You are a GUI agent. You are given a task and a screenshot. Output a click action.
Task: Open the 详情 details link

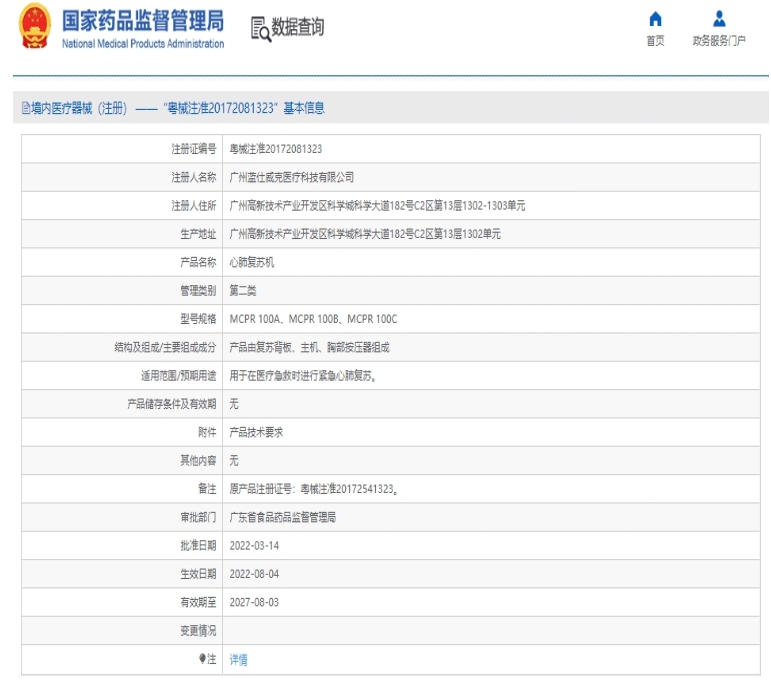[x=238, y=660]
